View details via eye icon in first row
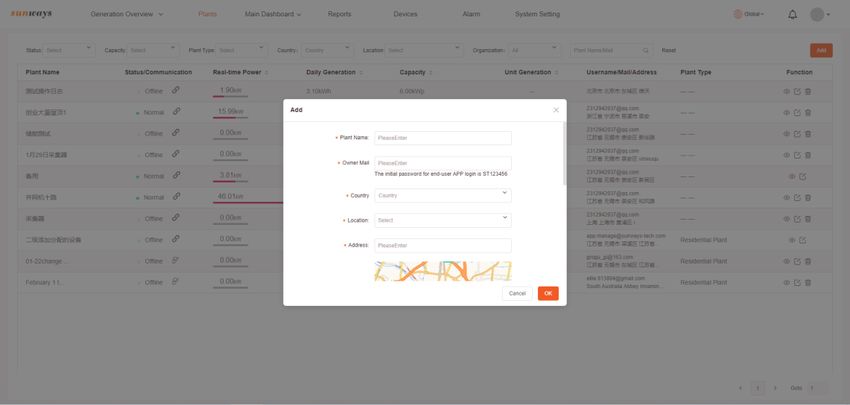Image resolution: width=850 pixels, height=405 pixels. [x=787, y=91]
